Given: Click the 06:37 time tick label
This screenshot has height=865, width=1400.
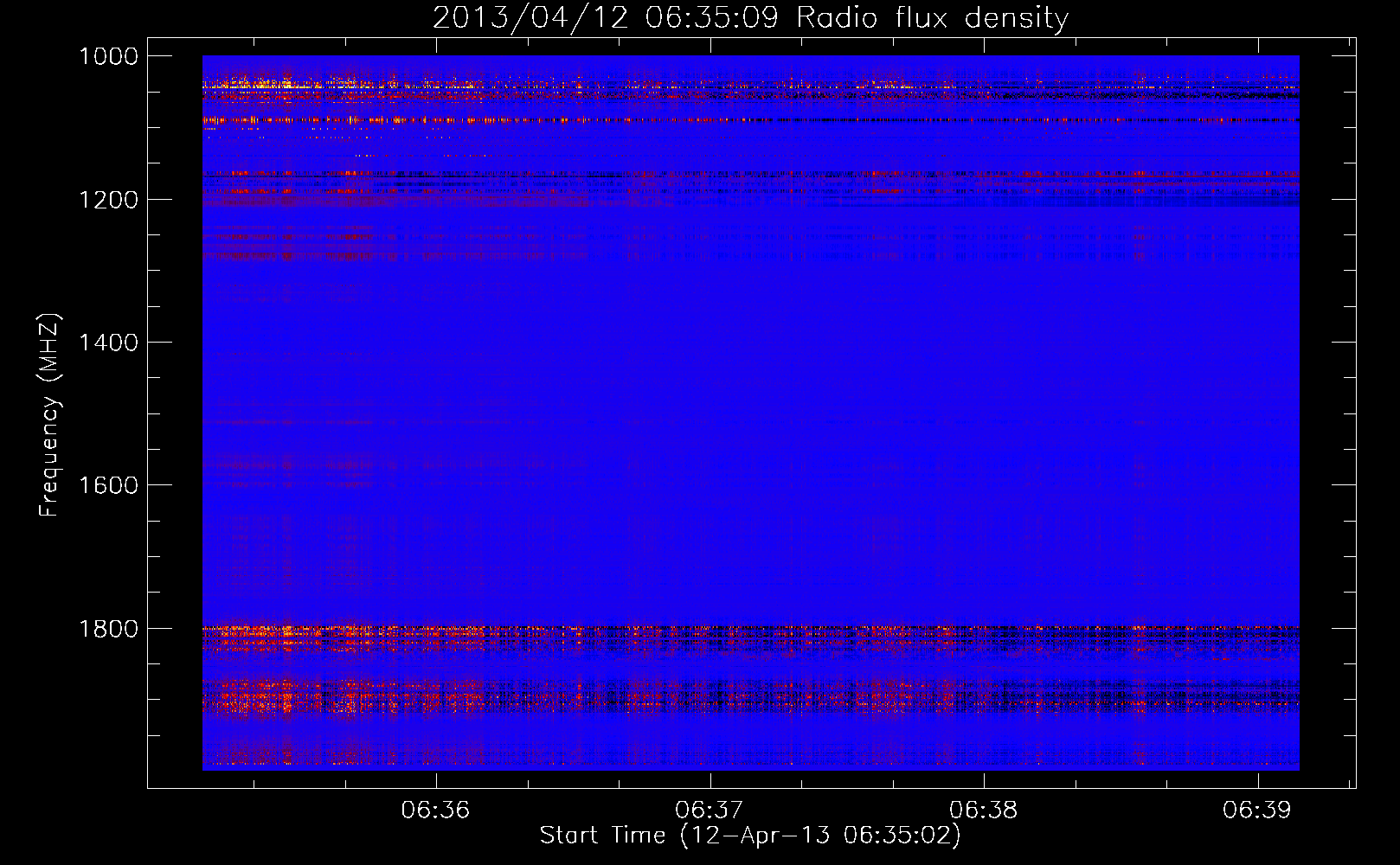Looking at the screenshot, I should click(710, 810).
